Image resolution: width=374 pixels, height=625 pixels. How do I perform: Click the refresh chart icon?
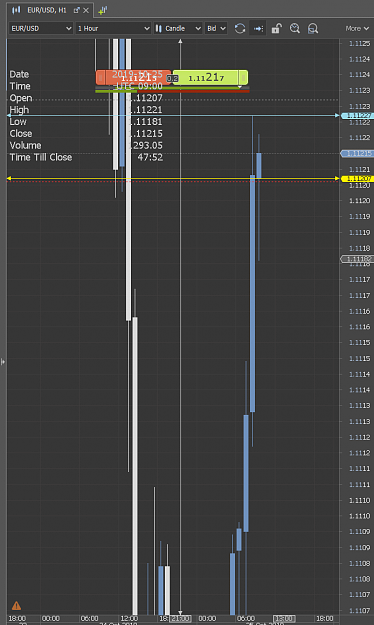click(240, 28)
